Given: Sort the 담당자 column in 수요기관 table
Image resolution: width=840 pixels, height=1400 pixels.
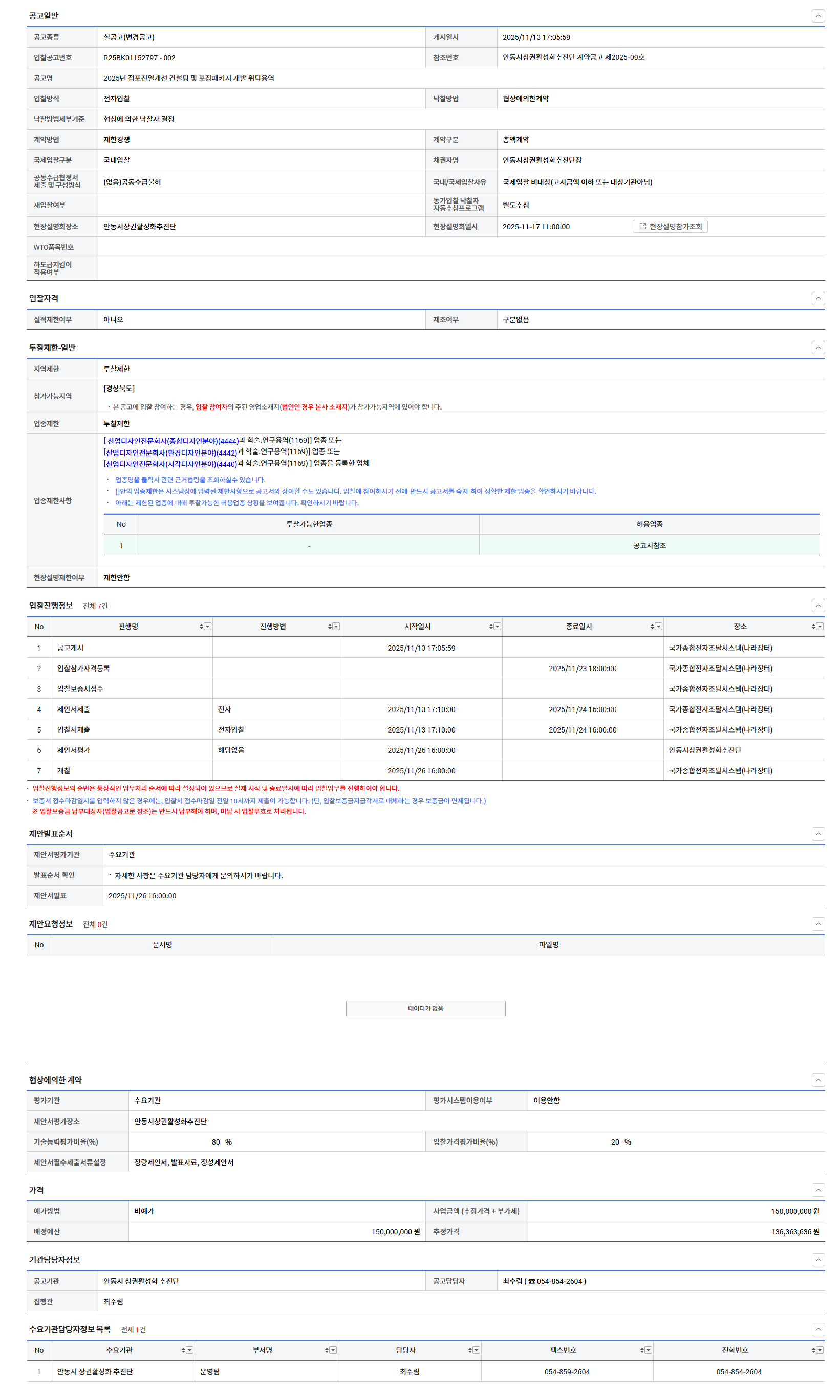Looking at the screenshot, I should [470, 1350].
